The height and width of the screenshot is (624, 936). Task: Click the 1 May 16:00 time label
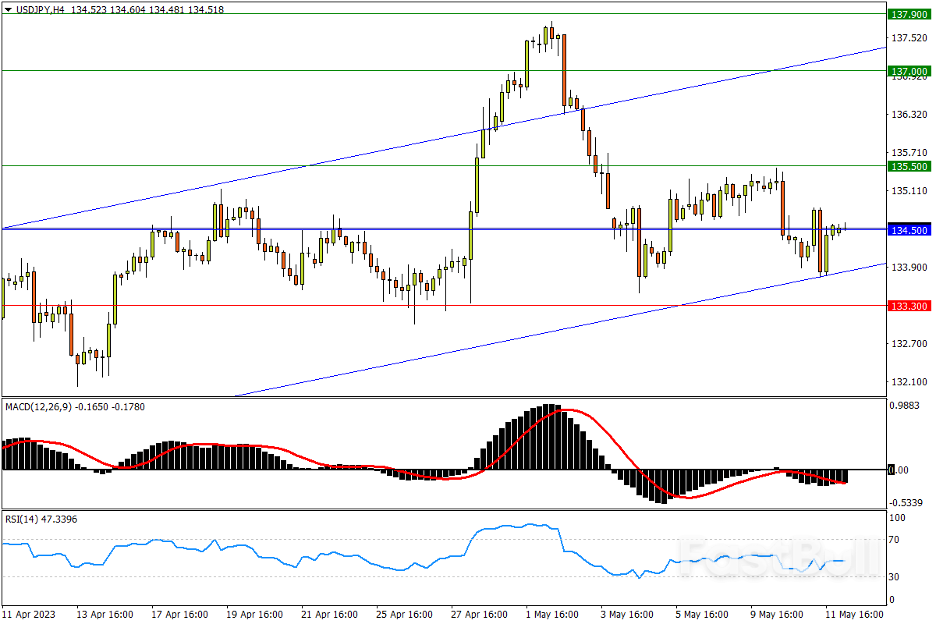(x=552, y=614)
